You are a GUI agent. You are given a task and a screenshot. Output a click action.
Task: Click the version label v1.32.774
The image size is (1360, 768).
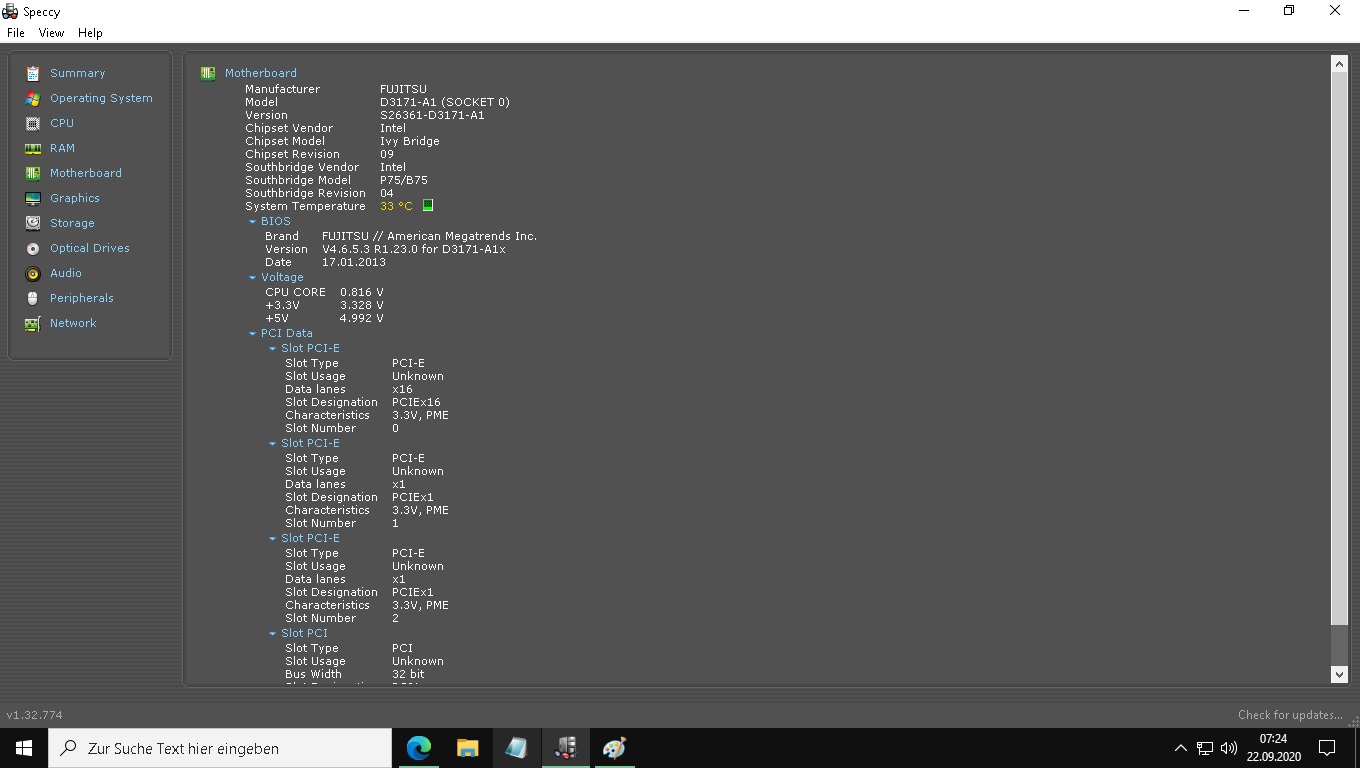(35, 715)
